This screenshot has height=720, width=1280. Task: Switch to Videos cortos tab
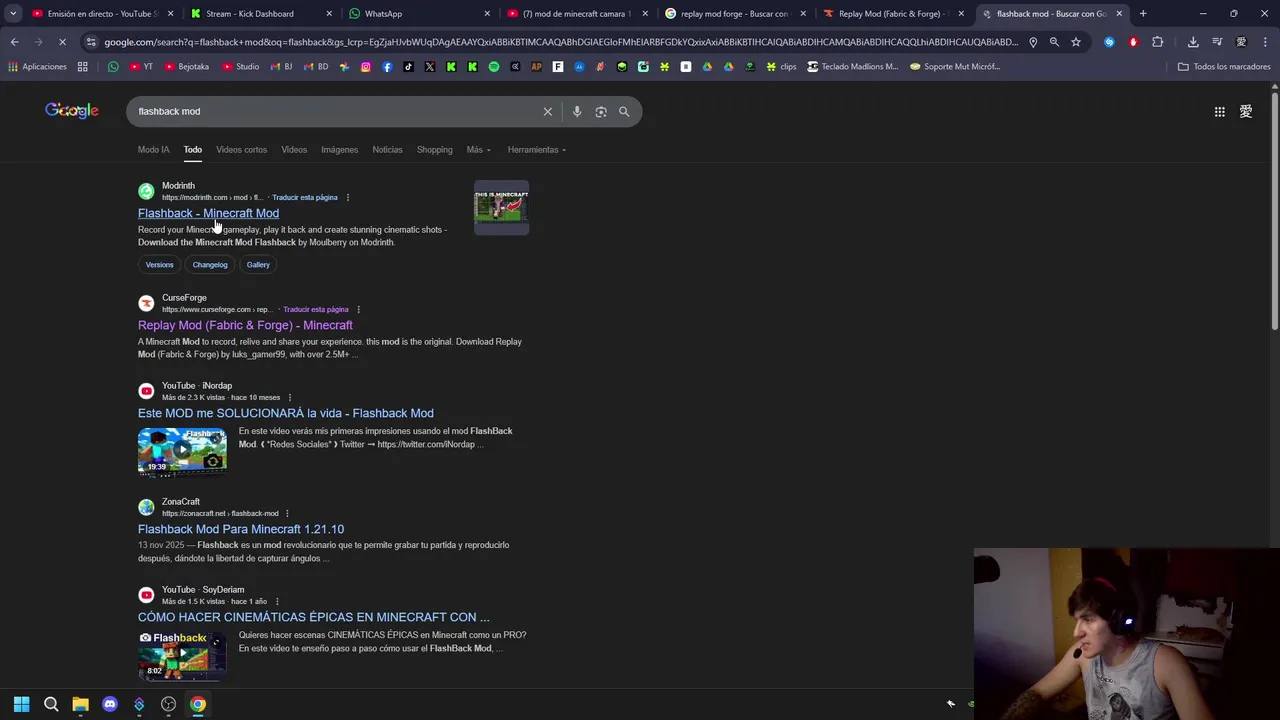click(x=242, y=150)
